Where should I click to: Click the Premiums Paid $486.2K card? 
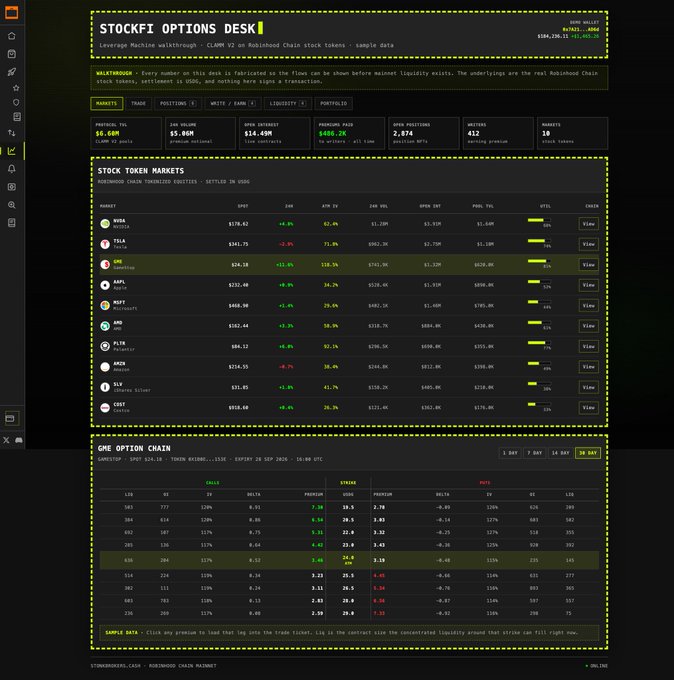349,133
